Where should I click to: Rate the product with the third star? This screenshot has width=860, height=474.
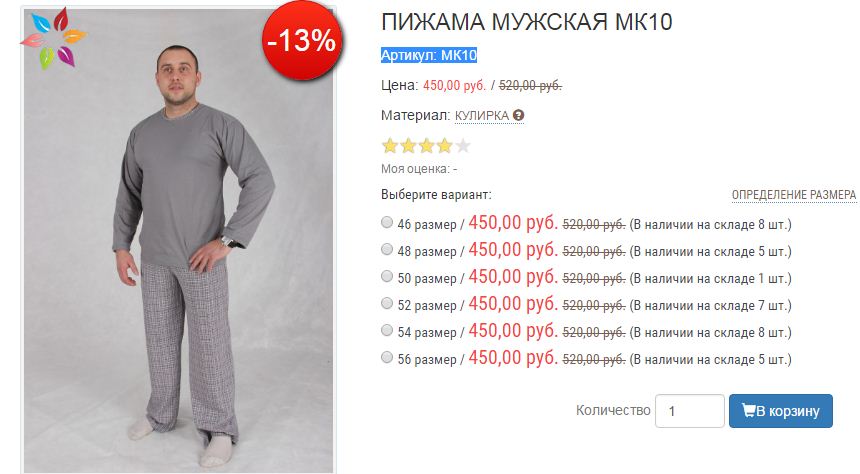point(426,146)
